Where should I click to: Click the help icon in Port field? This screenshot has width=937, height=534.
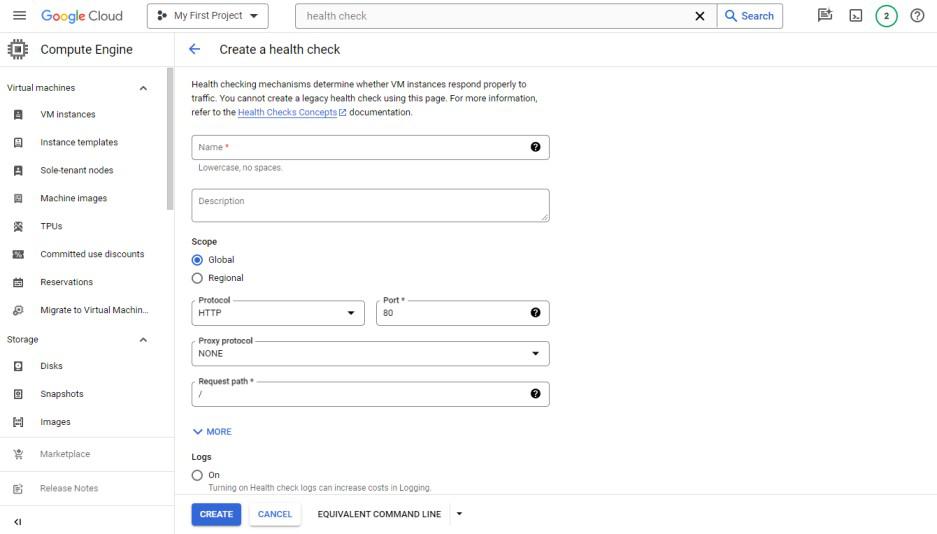tap(535, 313)
